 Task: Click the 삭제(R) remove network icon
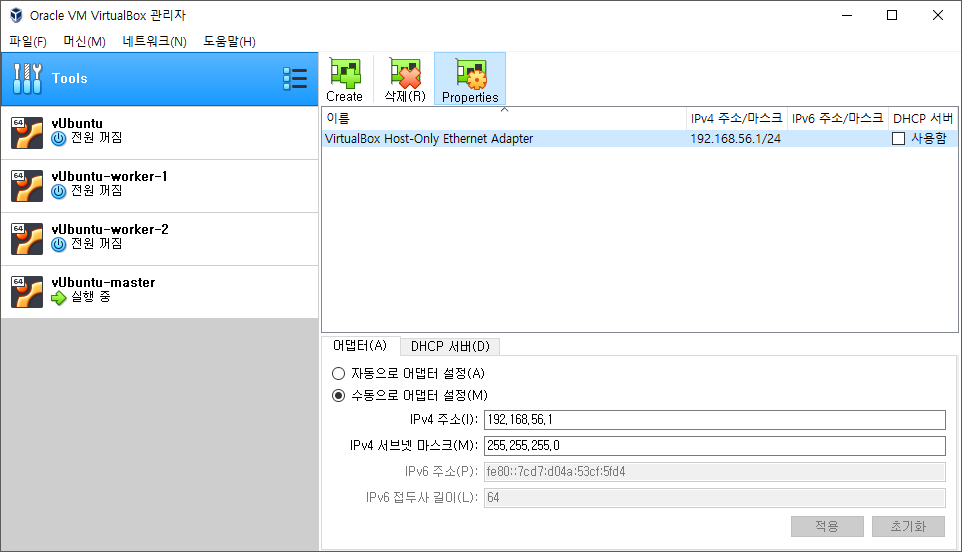click(405, 74)
